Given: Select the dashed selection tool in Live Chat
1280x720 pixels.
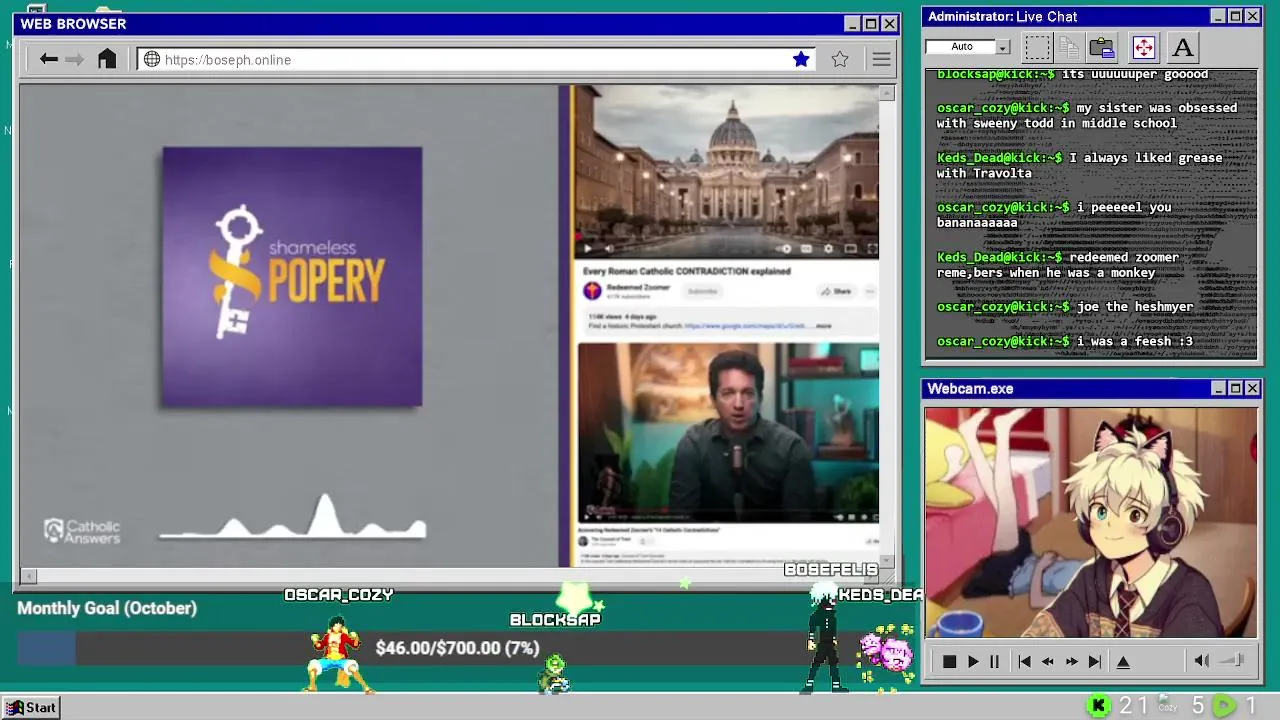Looking at the screenshot, I should click(x=1038, y=47).
